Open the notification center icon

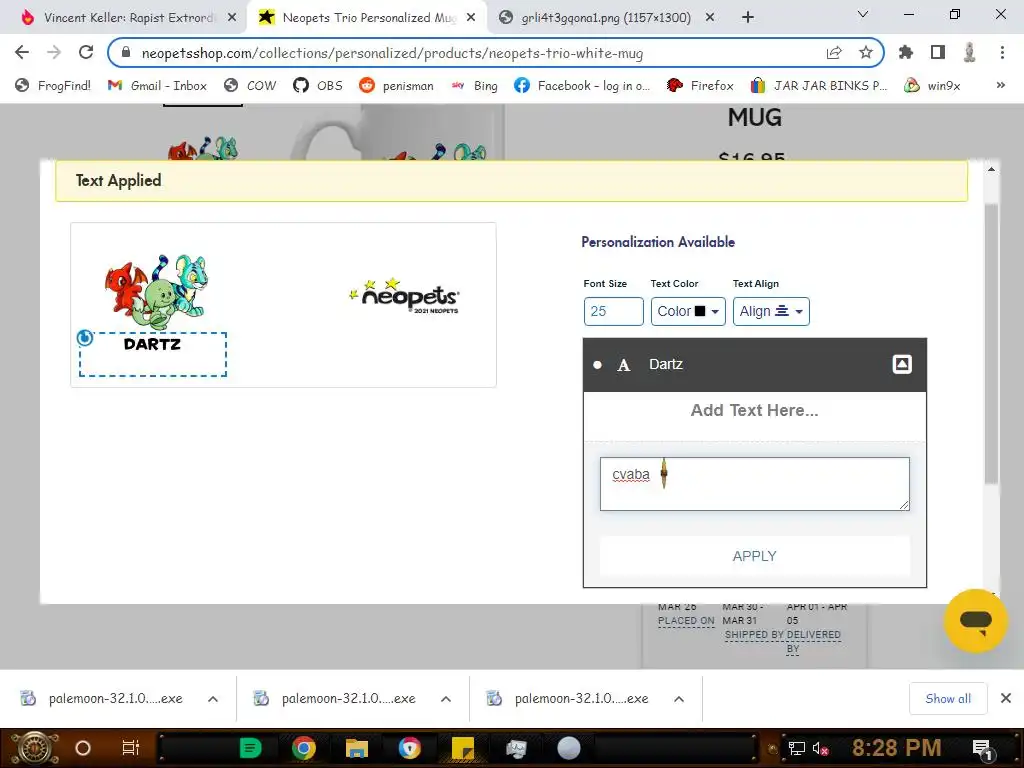point(982,749)
